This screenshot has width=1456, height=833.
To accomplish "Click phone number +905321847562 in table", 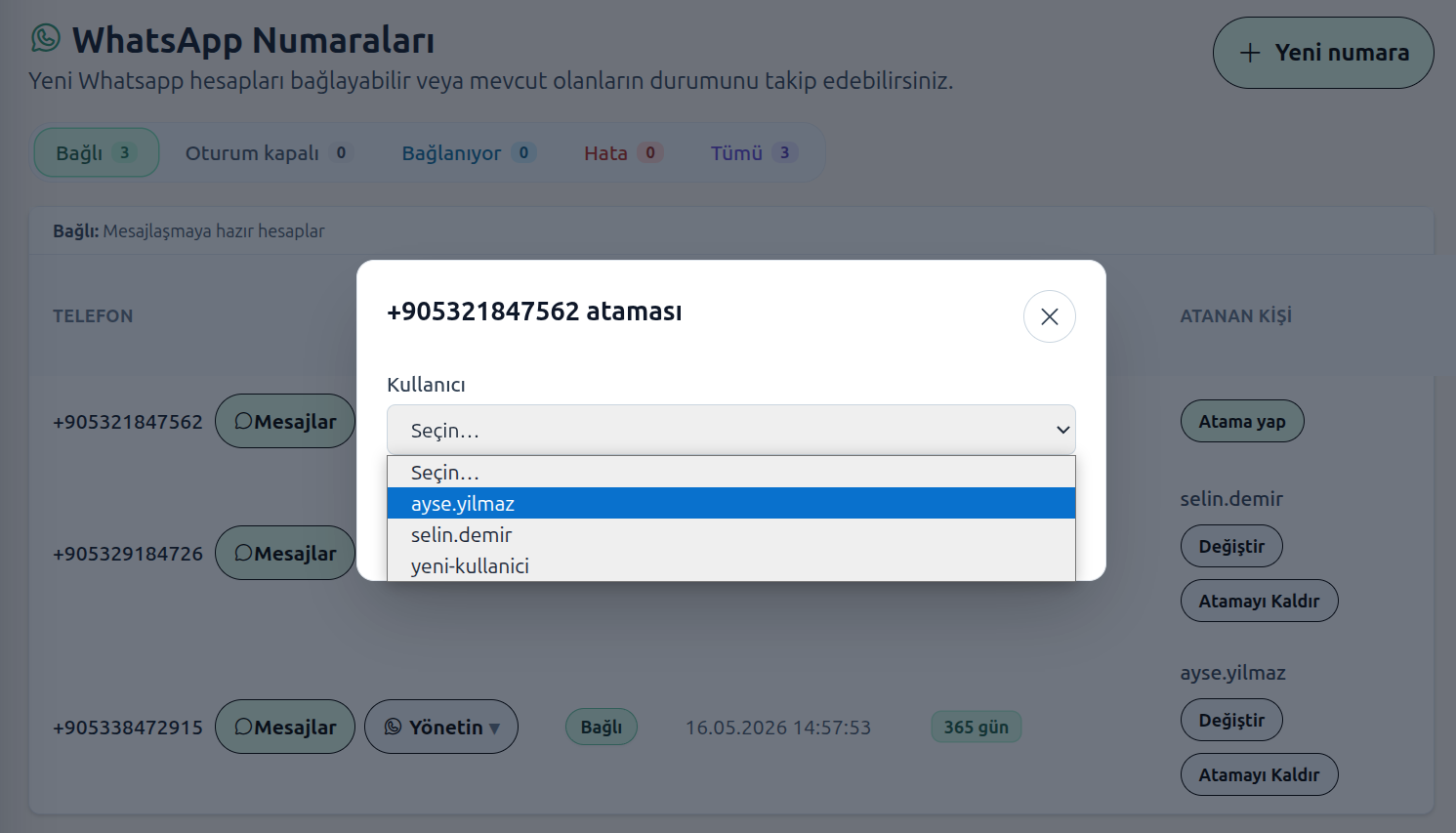I will click(x=128, y=422).
